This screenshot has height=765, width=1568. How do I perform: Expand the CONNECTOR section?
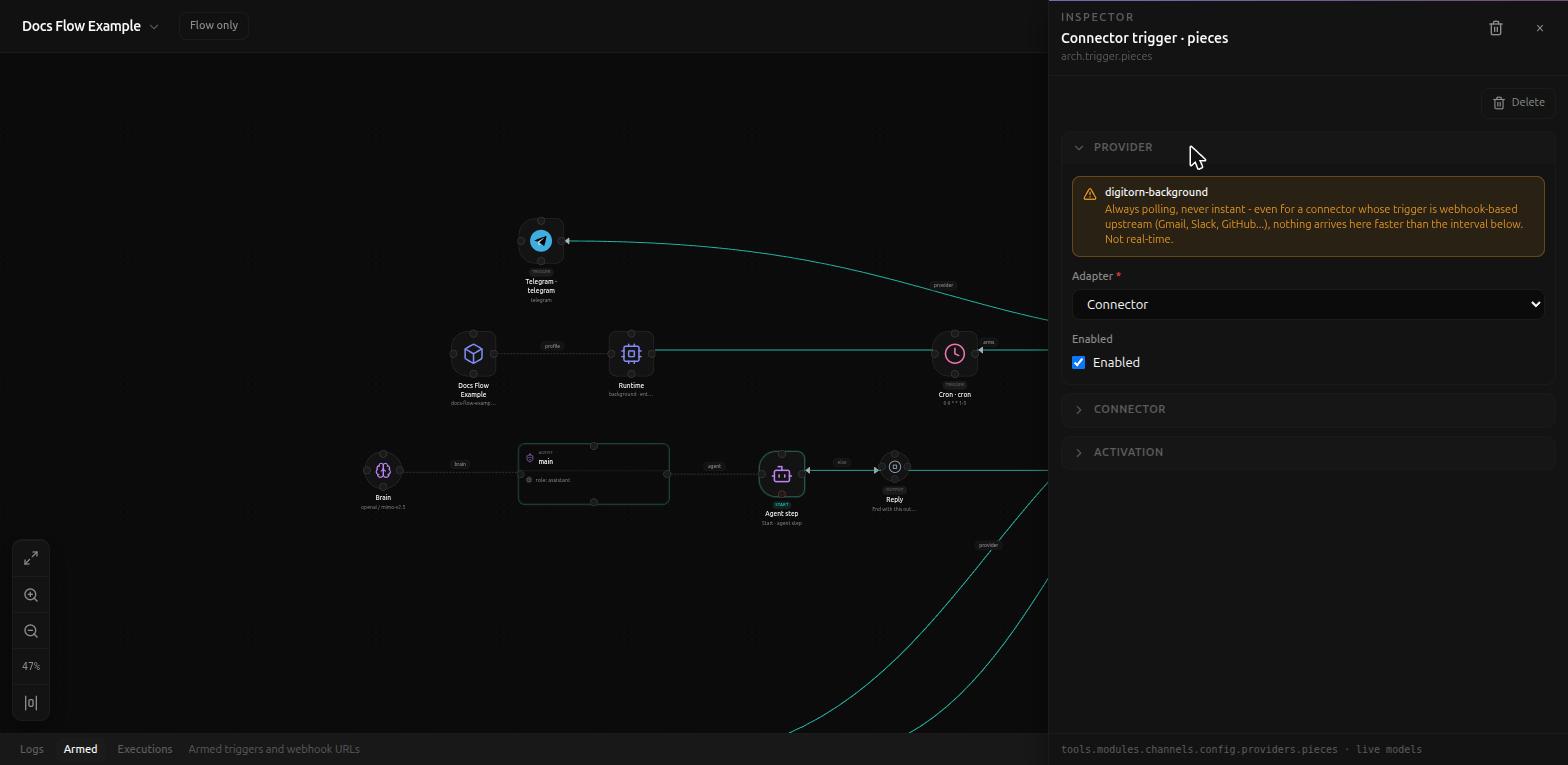click(1308, 409)
